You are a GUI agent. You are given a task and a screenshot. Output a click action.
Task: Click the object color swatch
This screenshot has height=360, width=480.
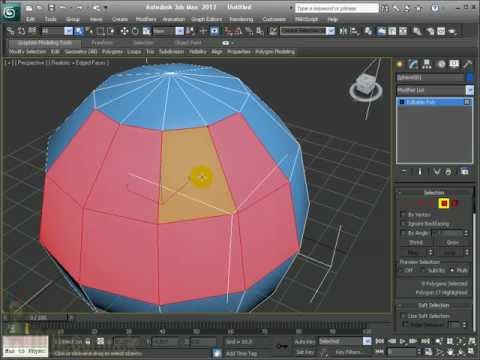pyautogui.click(x=469, y=77)
